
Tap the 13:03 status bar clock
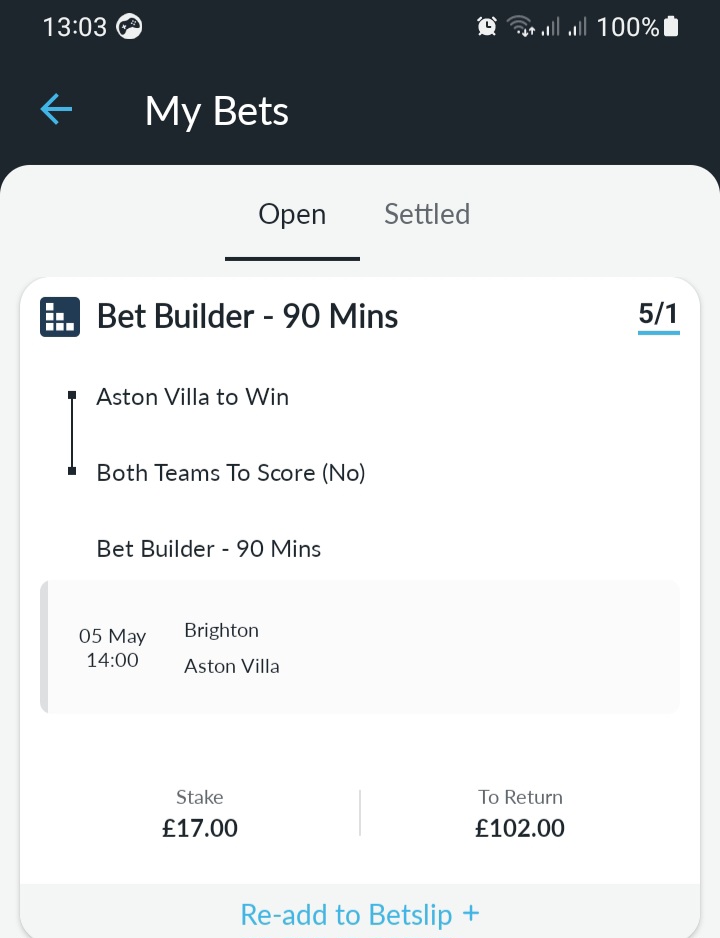pyautogui.click(x=75, y=27)
